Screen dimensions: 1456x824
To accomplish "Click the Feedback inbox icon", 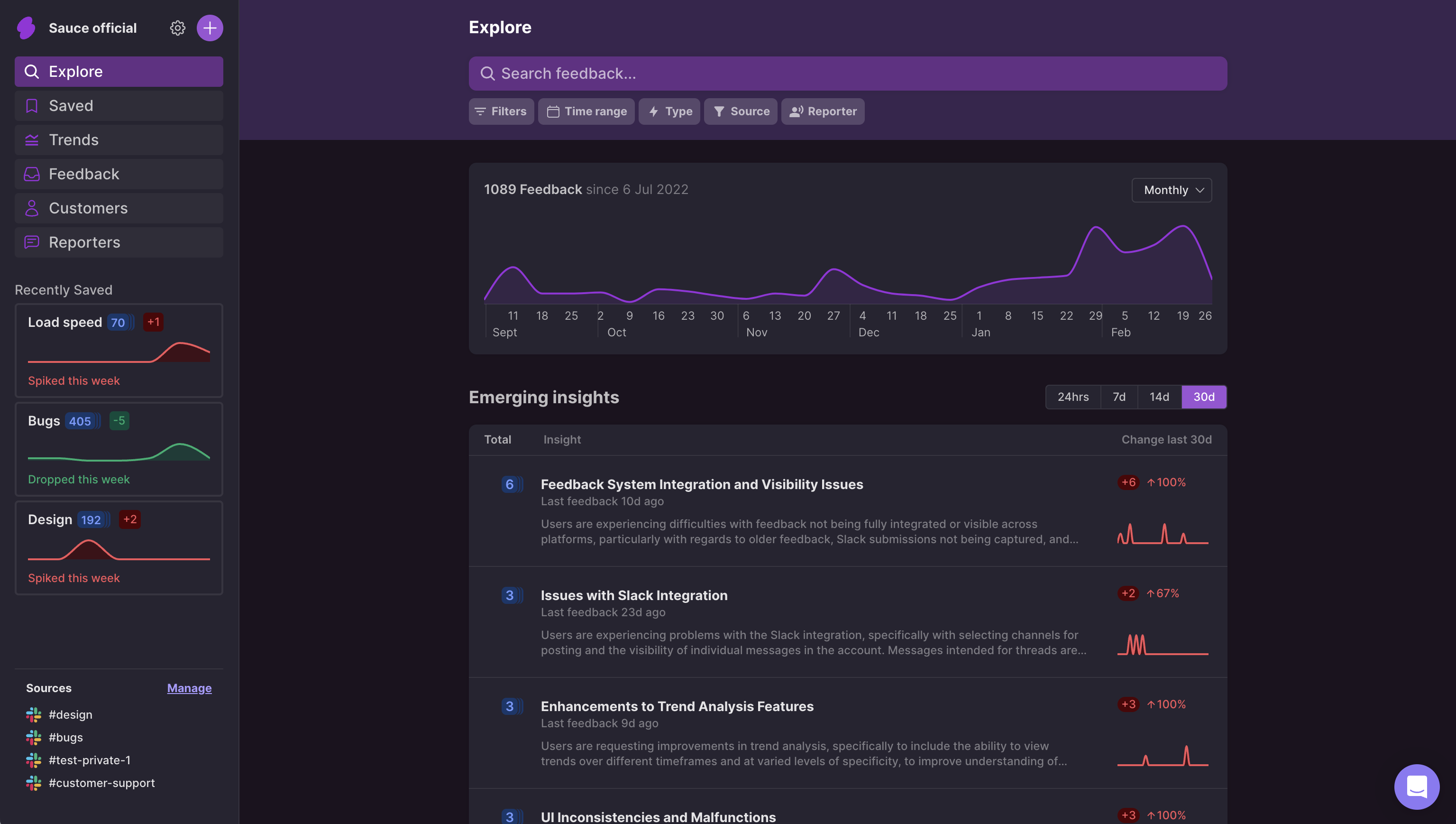I will pos(32,174).
